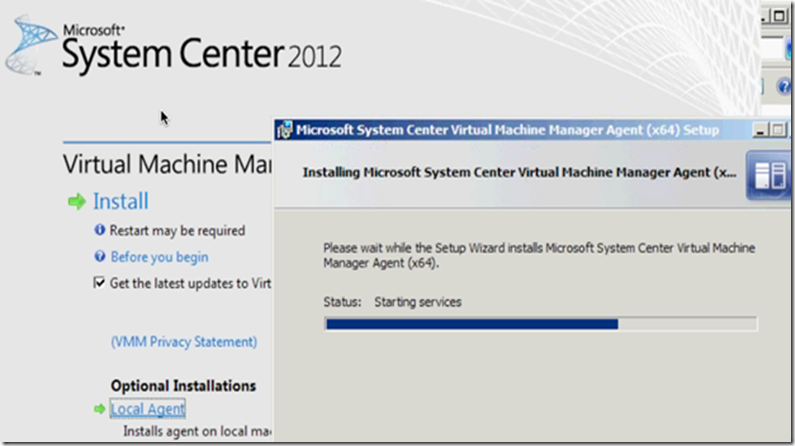Screen dimensions: 795x446
Task: Uncheck Get the latest updates checkbox
Action: (99, 284)
